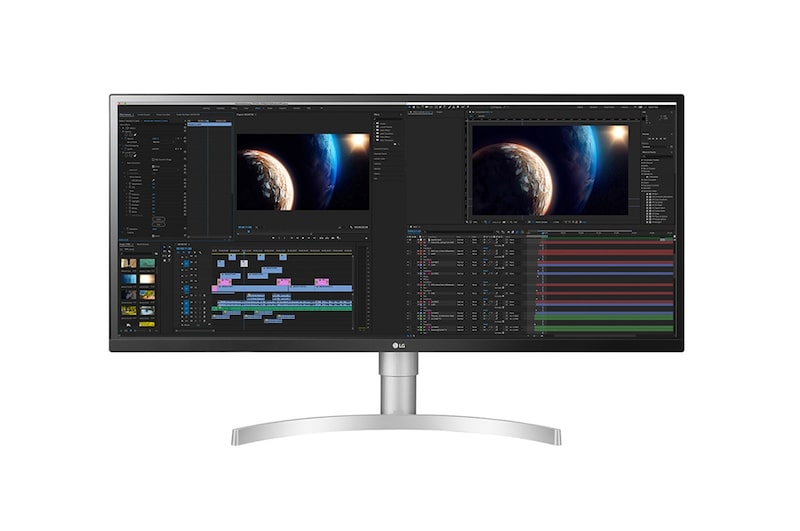Toggle animation stopwatch for Exposure
This screenshot has width=800, height=531.
(x=130, y=194)
